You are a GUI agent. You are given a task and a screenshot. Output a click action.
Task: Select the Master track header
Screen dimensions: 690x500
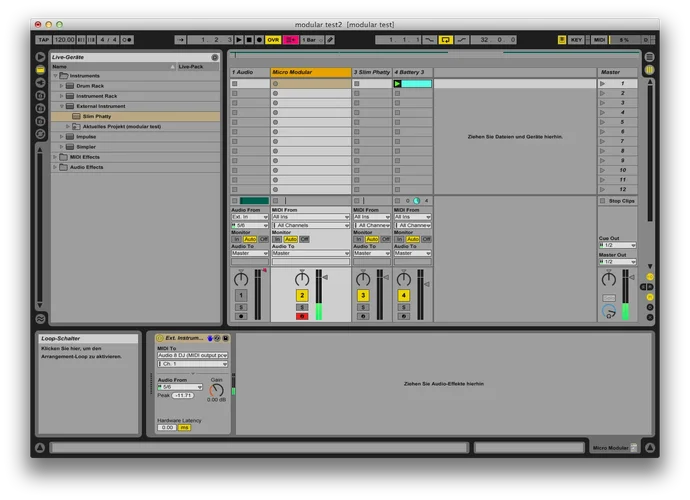point(617,72)
